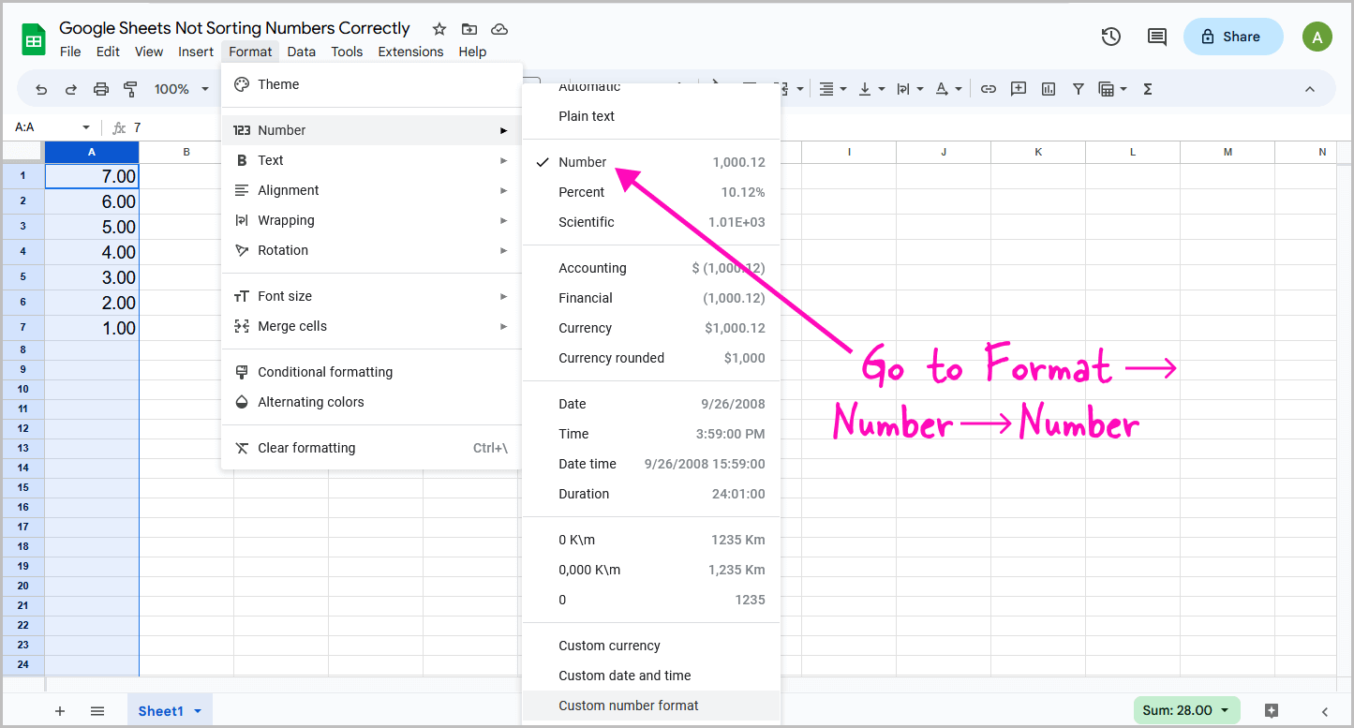
Task: Open the account avatar A
Action: (x=1317, y=37)
